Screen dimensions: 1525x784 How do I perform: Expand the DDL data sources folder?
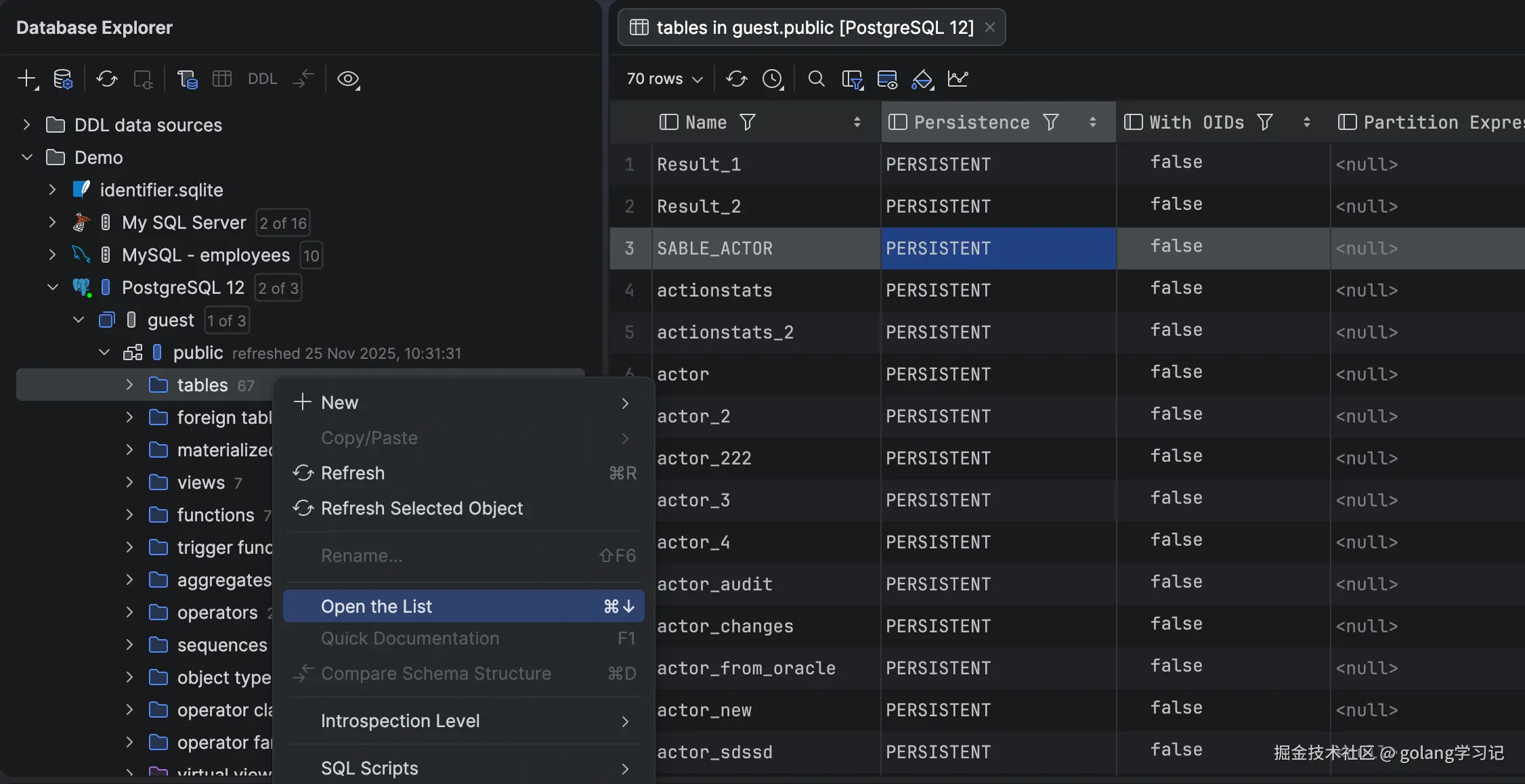click(26, 125)
